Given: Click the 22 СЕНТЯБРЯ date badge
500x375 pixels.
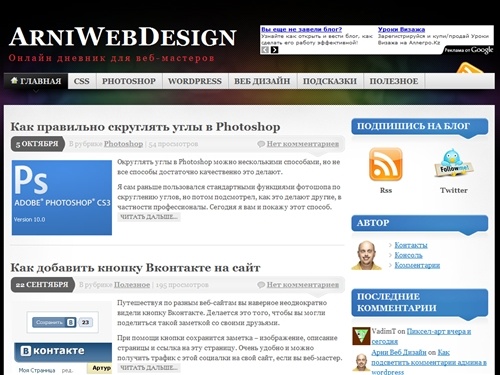Looking at the screenshot, I should click(42, 285).
